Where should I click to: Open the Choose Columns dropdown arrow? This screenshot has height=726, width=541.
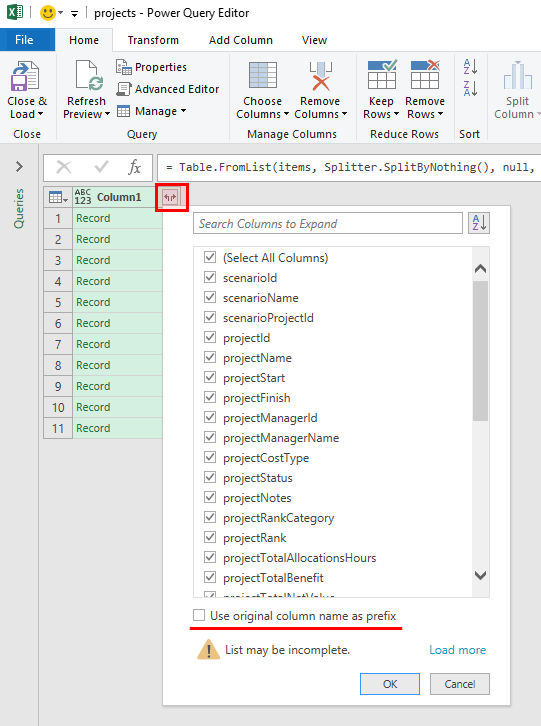tap(286, 114)
